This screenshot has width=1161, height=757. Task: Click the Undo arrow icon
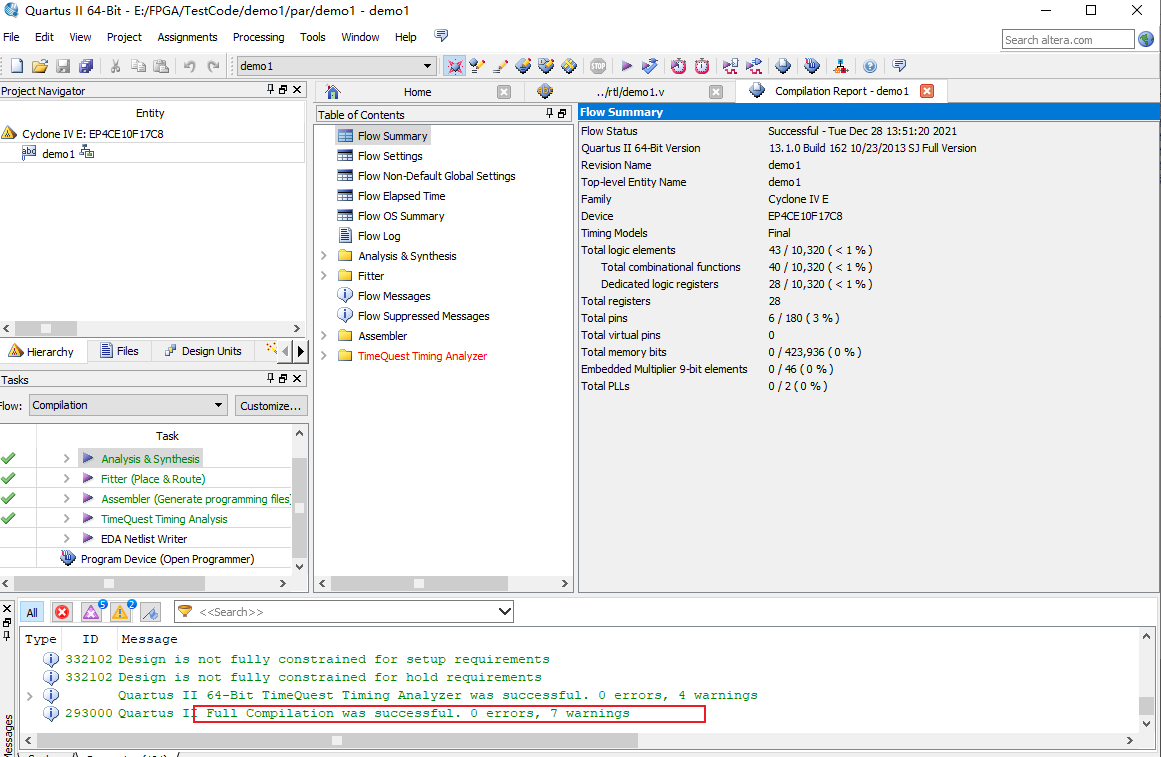pos(190,66)
